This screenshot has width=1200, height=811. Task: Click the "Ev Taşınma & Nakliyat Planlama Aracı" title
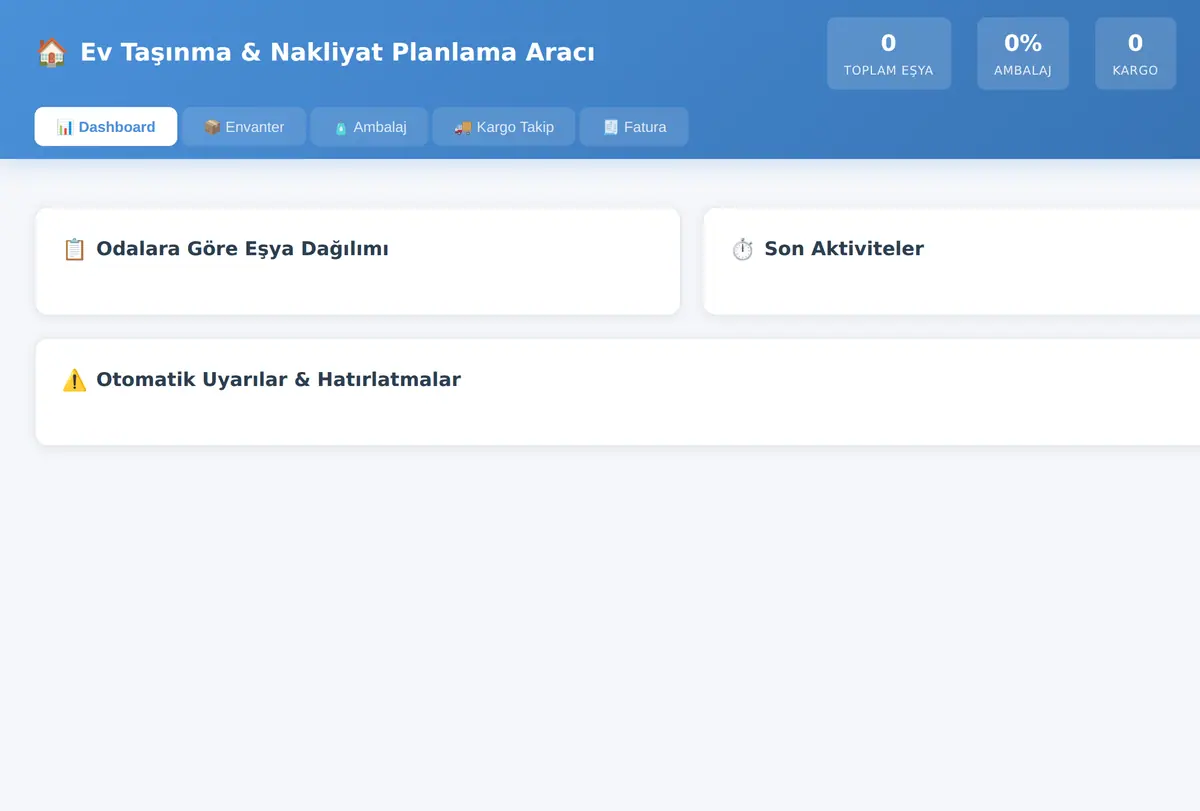click(x=338, y=52)
